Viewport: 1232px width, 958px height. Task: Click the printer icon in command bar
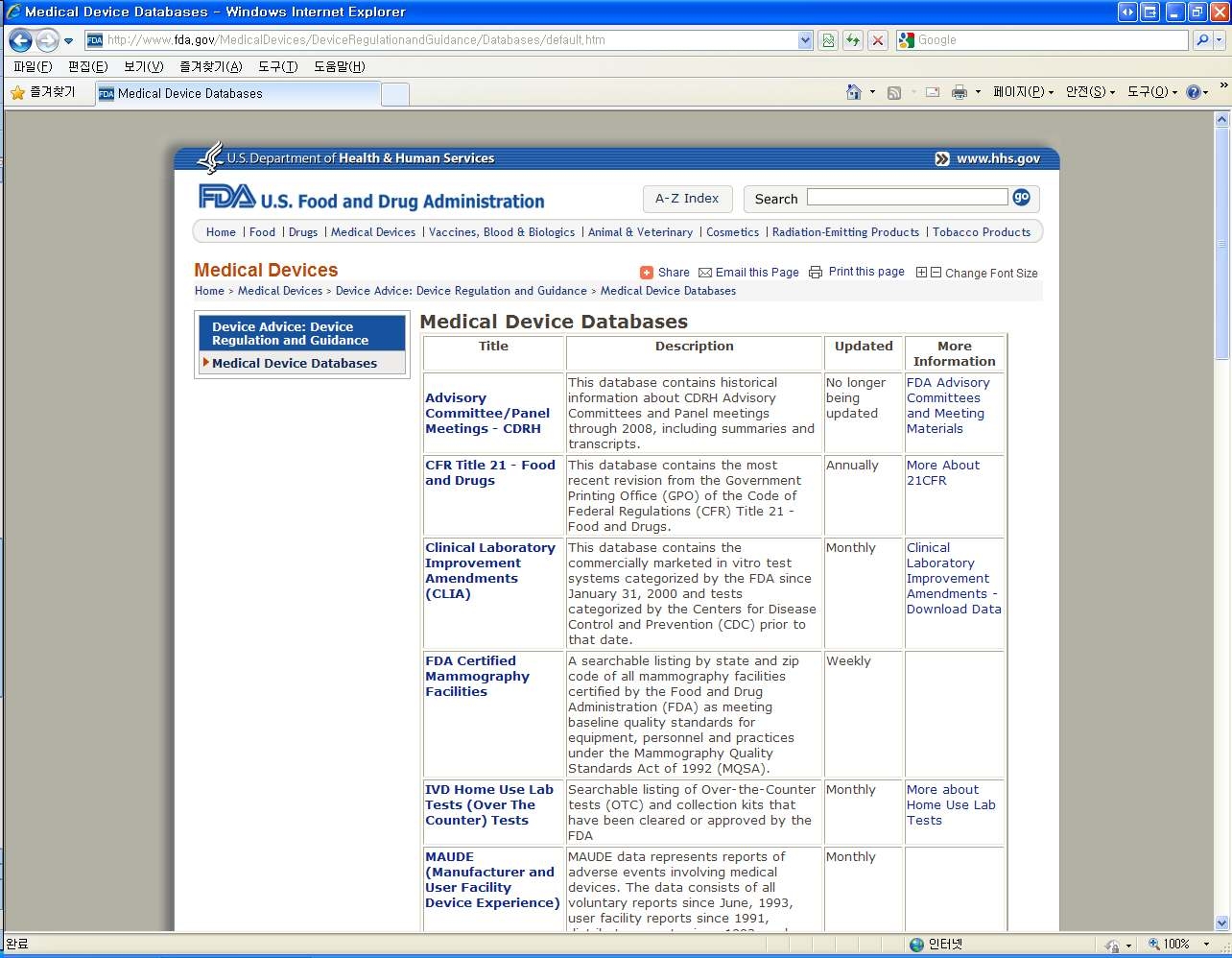959,93
